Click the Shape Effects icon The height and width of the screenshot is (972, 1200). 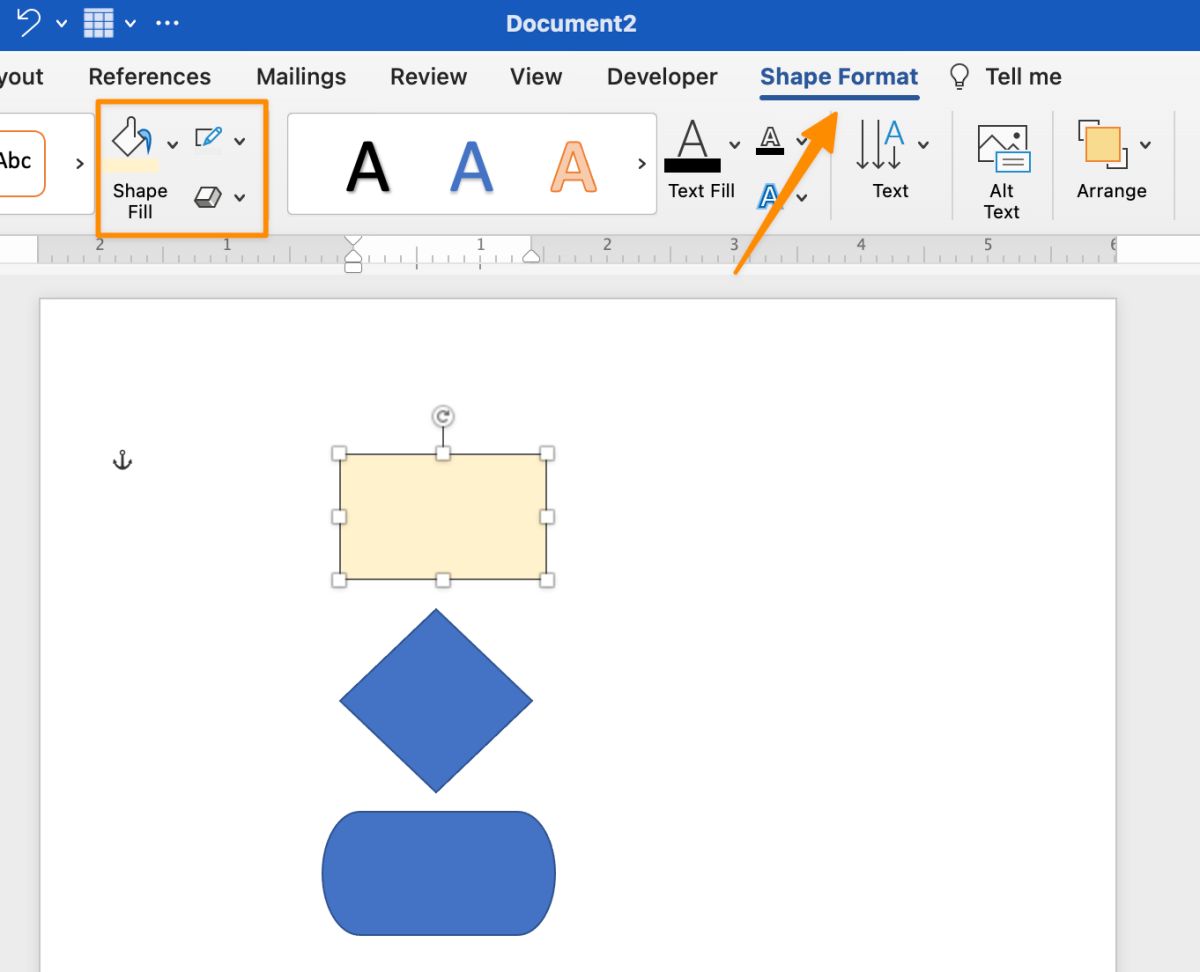click(207, 198)
